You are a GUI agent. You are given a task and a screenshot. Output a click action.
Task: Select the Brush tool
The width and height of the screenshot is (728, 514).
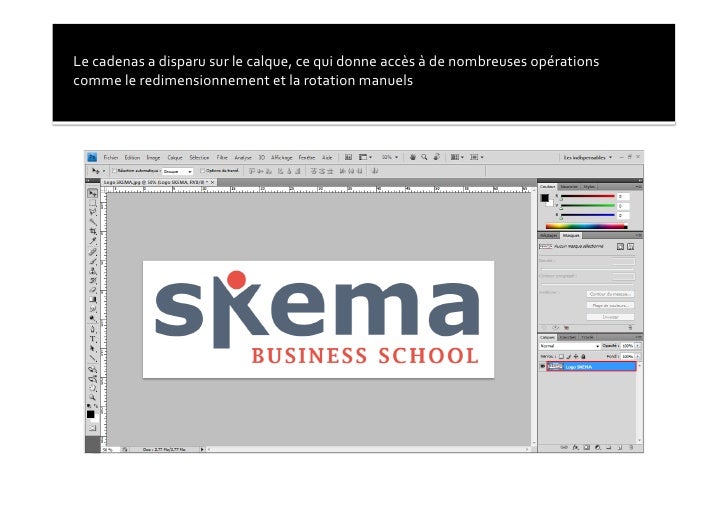[x=93, y=261]
